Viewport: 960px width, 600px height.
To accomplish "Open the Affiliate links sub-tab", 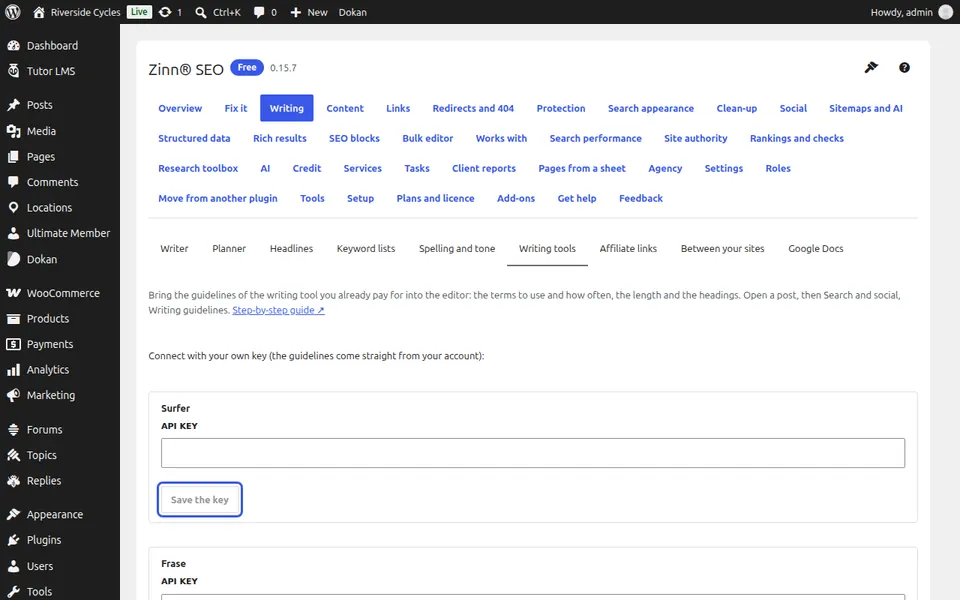I will point(628,249).
